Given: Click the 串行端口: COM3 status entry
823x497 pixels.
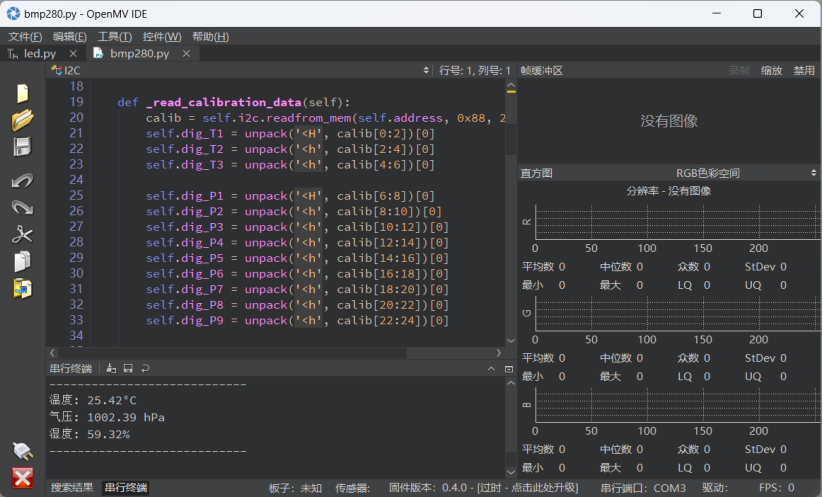Looking at the screenshot, I should click(x=643, y=488).
